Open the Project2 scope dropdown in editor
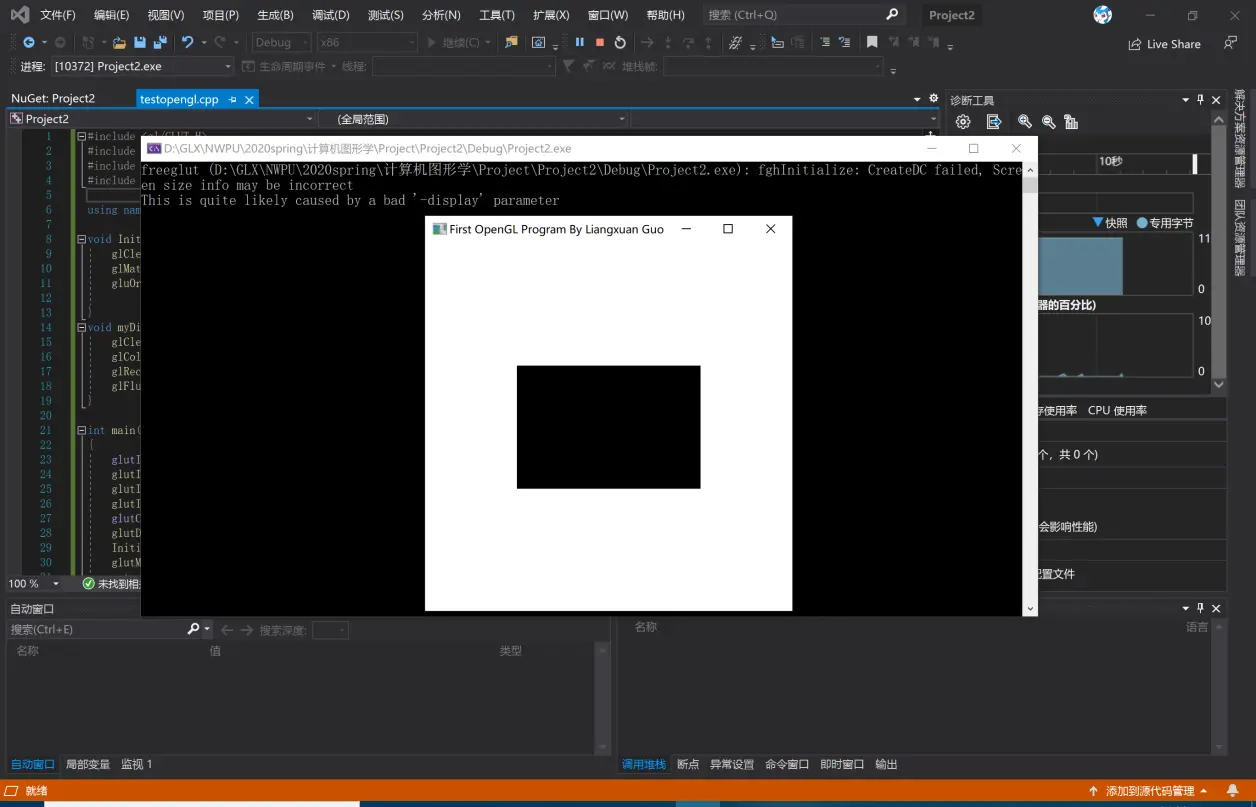 point(161,119)
